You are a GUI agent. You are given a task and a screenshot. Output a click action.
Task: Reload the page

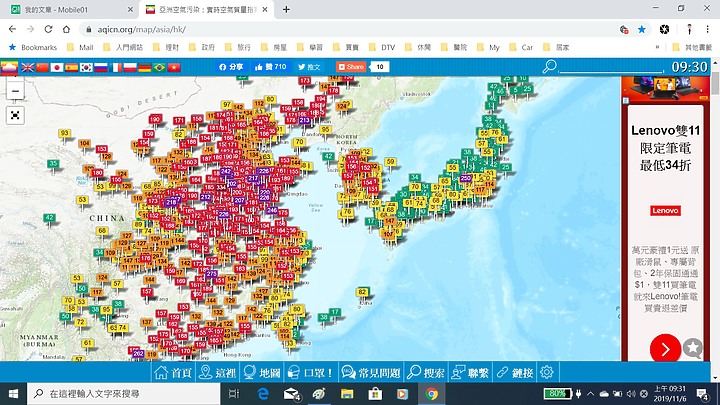(48, 29)
